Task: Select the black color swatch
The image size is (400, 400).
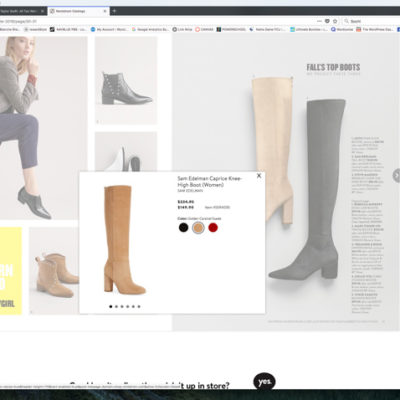Action: coord(183,228)
